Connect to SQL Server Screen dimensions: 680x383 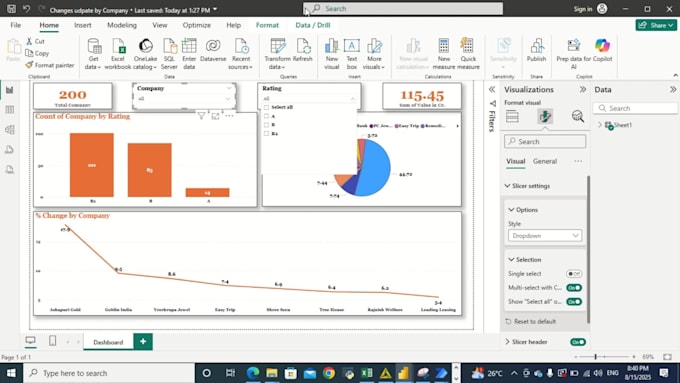click(169, 54)
